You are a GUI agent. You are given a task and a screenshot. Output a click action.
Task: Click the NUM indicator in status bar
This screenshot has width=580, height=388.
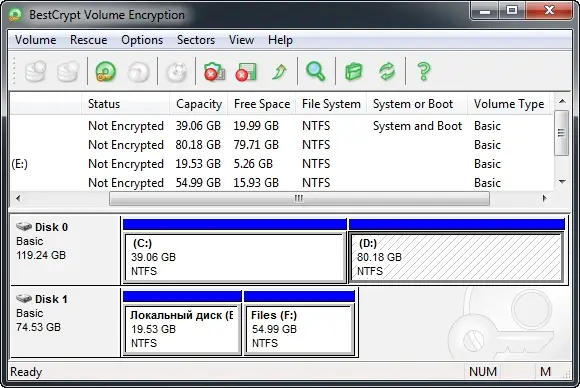click(x=483, y=371)
